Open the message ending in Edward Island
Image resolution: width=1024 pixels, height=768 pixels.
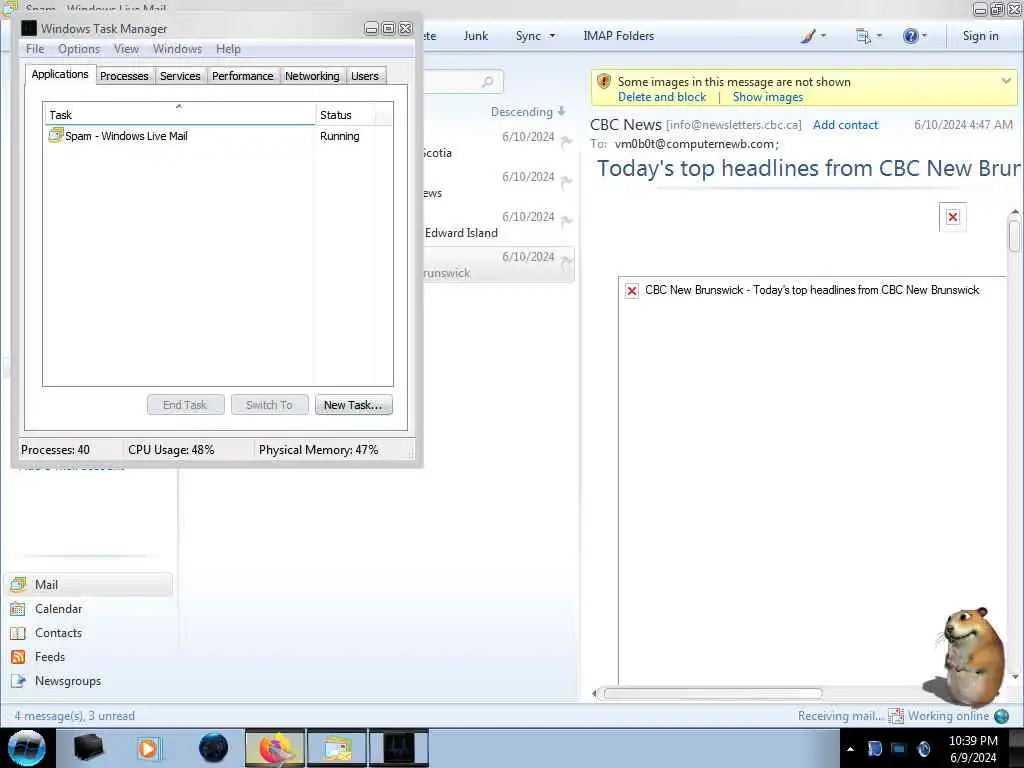tap(499, 225)
